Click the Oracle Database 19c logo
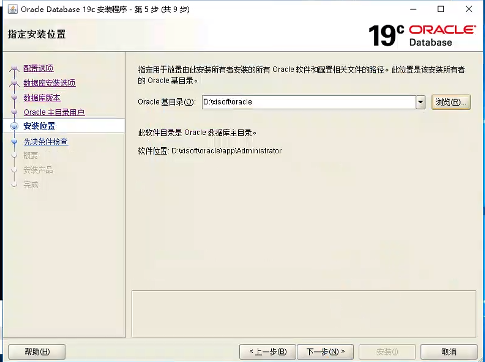This screenshot has height=362, width=485. click(x=422, y=36)
